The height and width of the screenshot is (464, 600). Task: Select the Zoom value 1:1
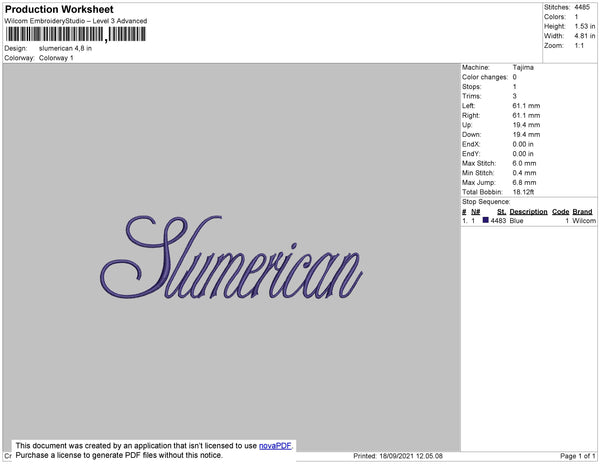(x=579, y=46)
